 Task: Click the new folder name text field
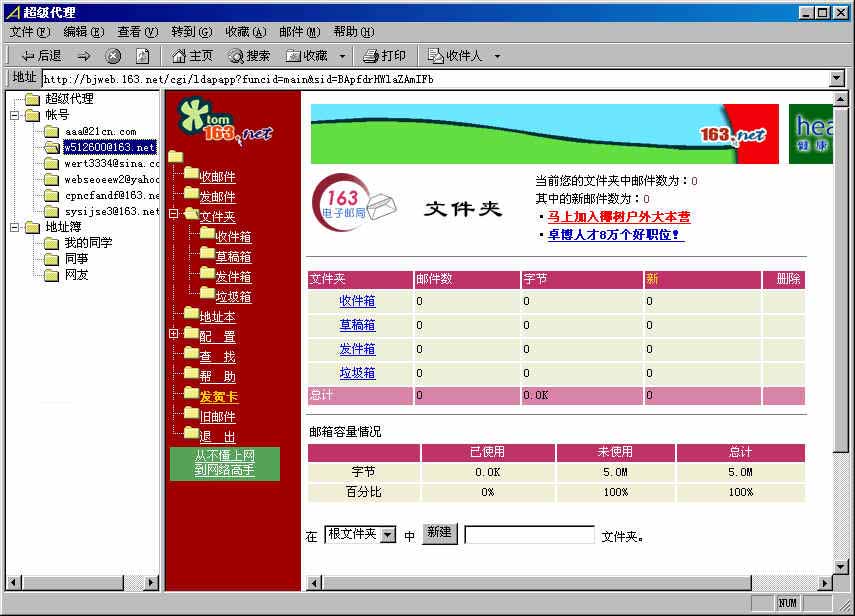[529, 535]
